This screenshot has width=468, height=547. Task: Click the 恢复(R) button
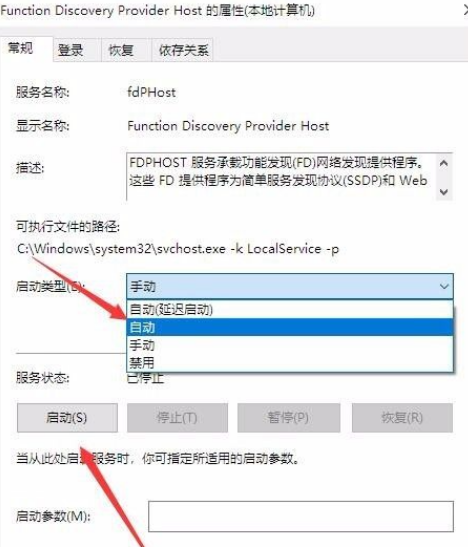pos(402,418)
